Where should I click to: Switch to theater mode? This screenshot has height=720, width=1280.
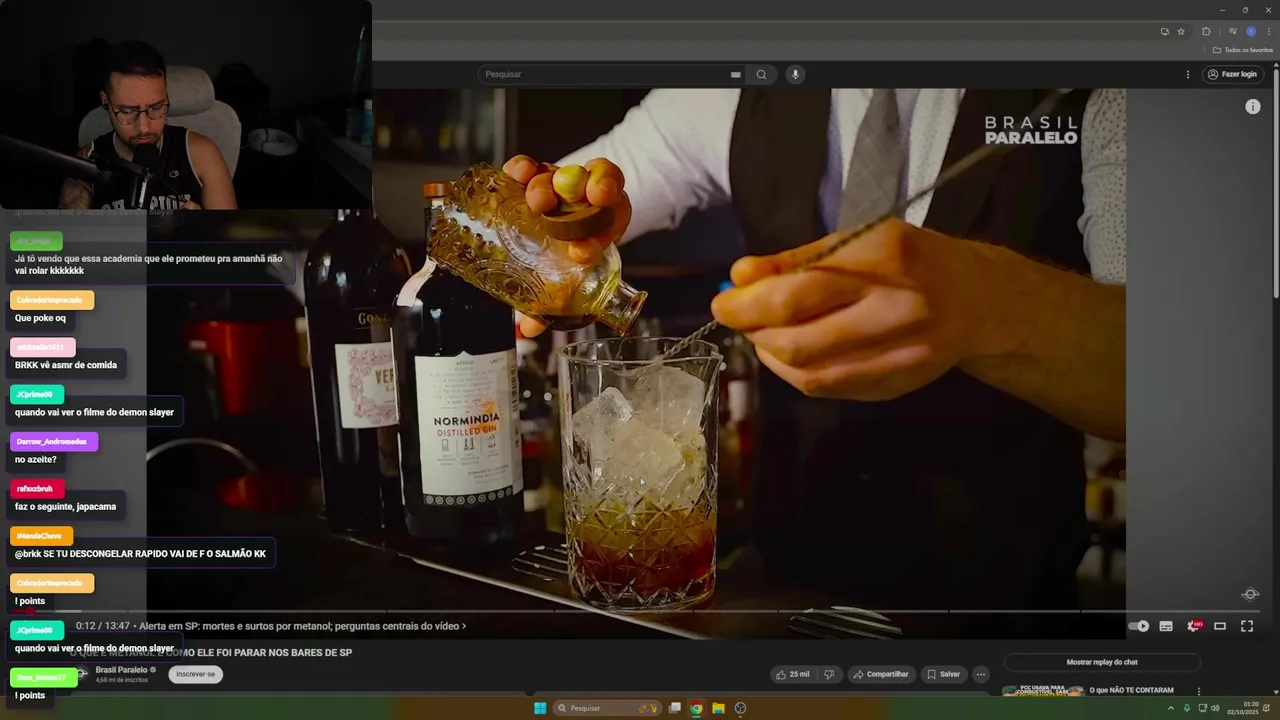[x=1220, y=626]
